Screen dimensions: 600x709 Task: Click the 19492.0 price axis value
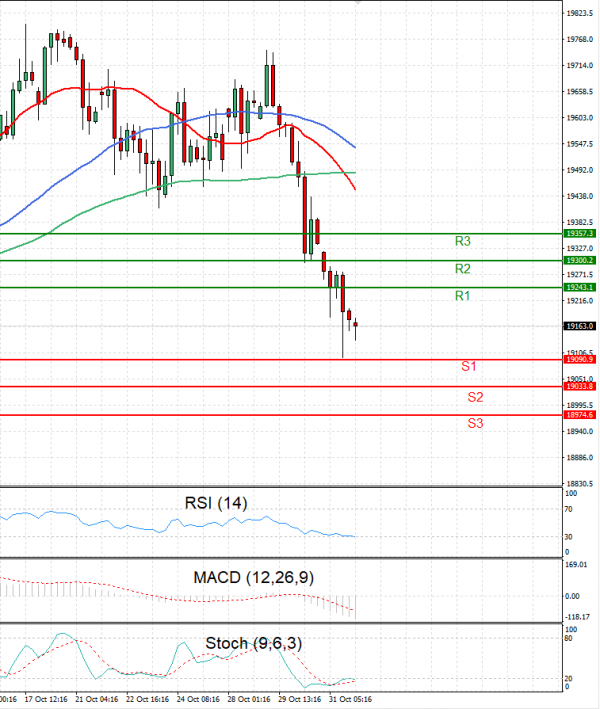point(580,170)
